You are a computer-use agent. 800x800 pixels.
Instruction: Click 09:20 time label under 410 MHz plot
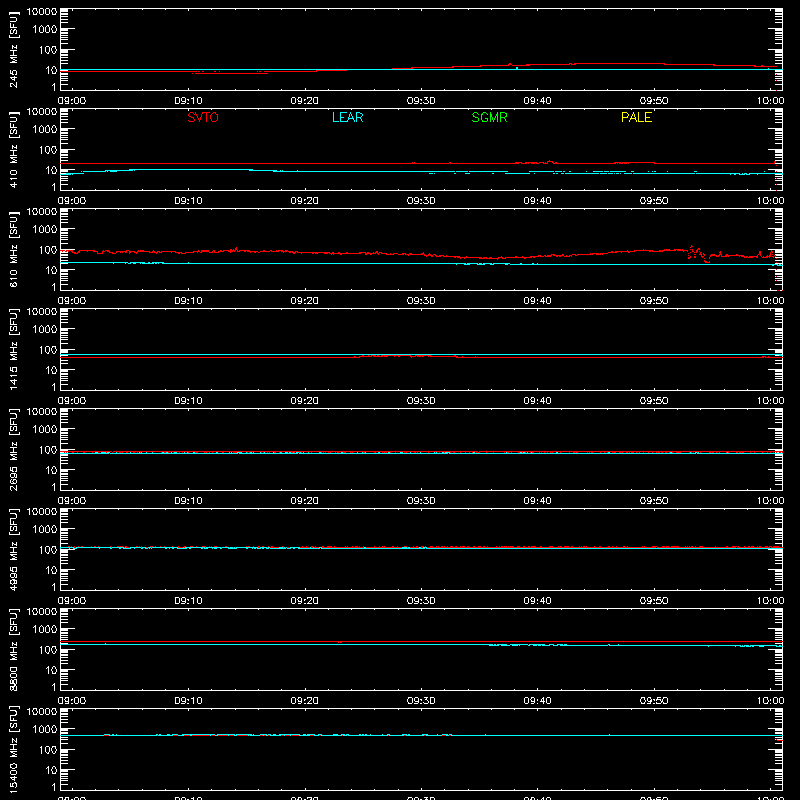[305, 201]
